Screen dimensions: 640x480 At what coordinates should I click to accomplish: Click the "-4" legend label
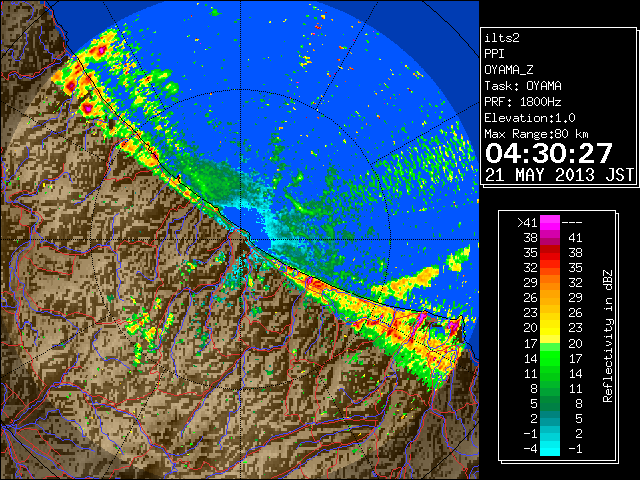click(530, 449)
